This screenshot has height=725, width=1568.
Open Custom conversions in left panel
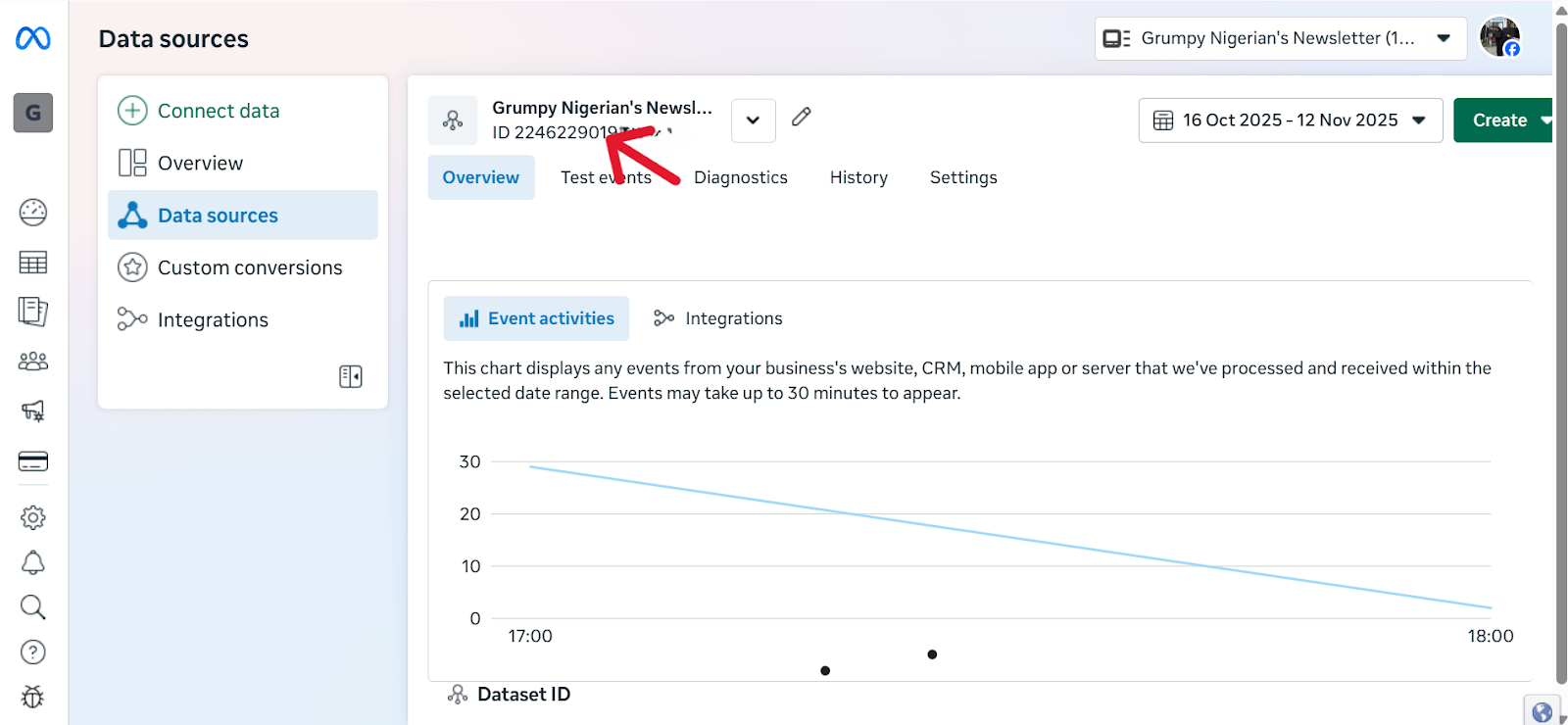click(243, 267)
